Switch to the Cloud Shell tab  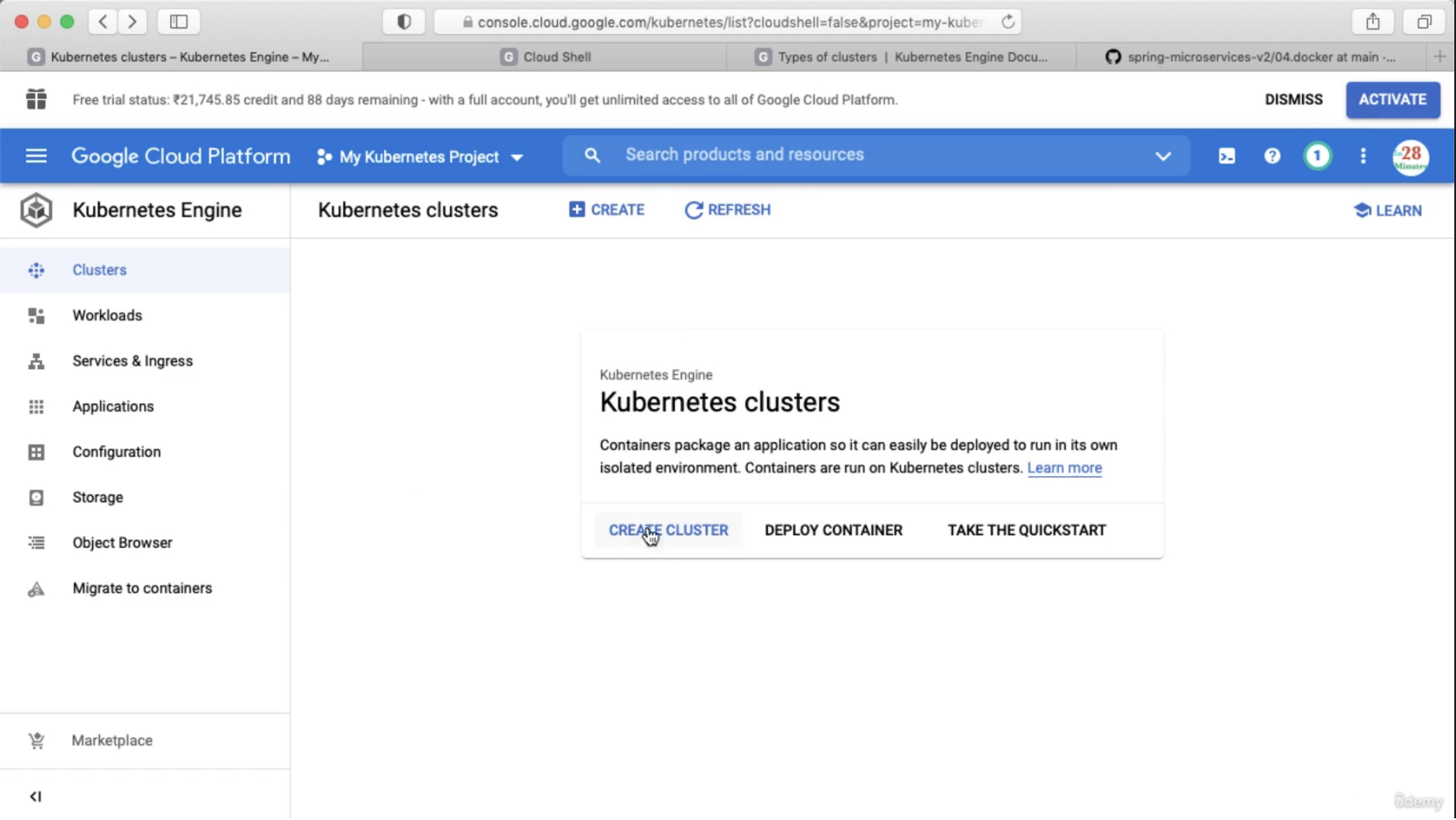point(545,56)
